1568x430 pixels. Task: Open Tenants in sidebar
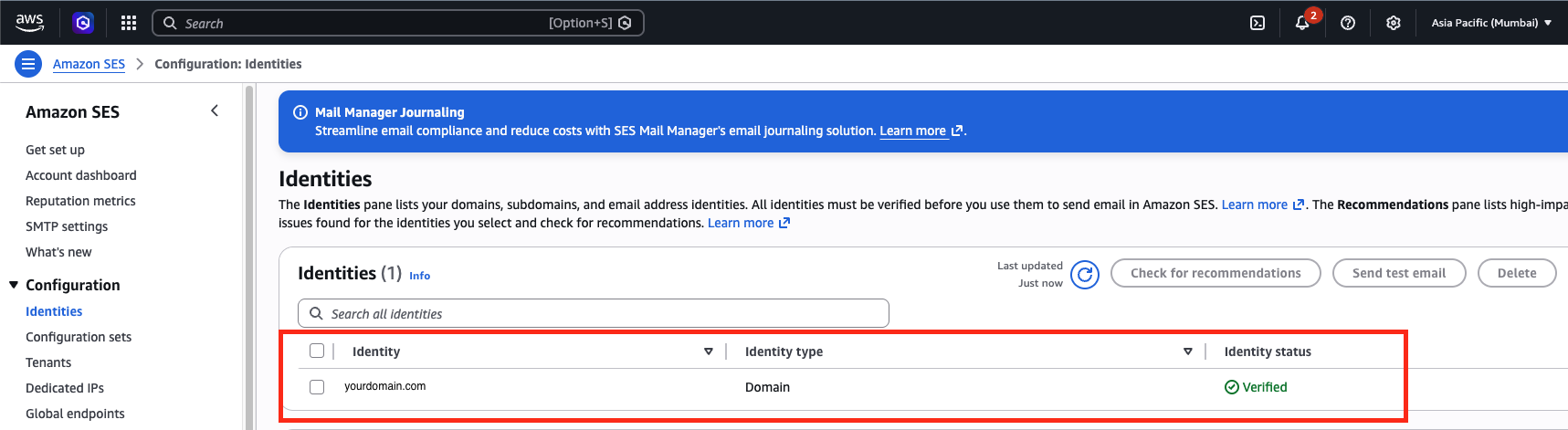click(x=48, y=362)
